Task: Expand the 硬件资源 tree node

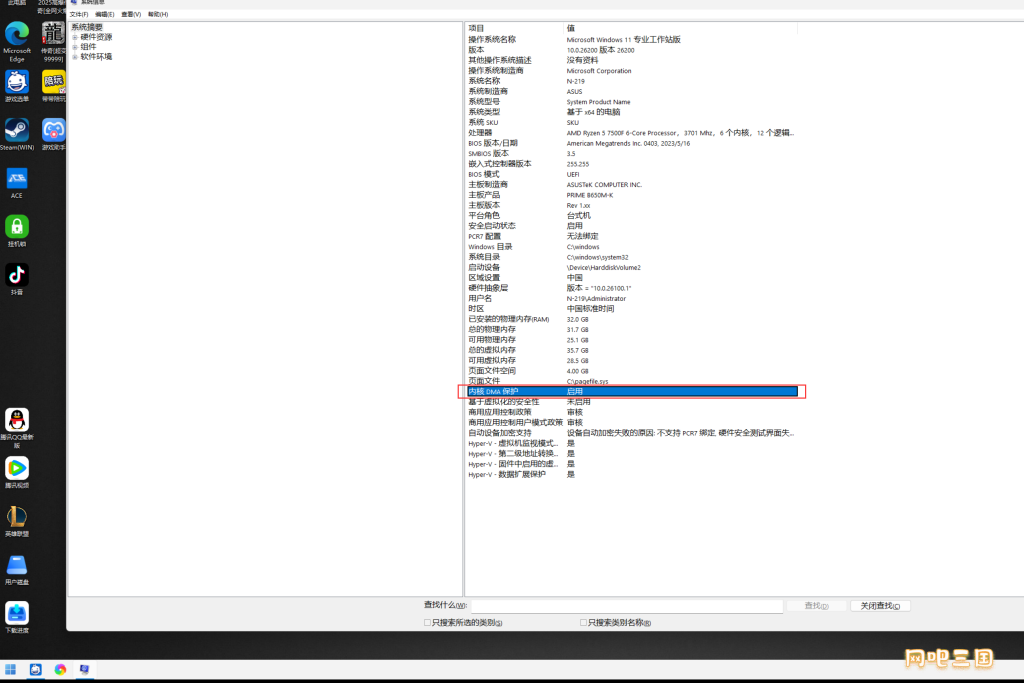Action: 75,37
